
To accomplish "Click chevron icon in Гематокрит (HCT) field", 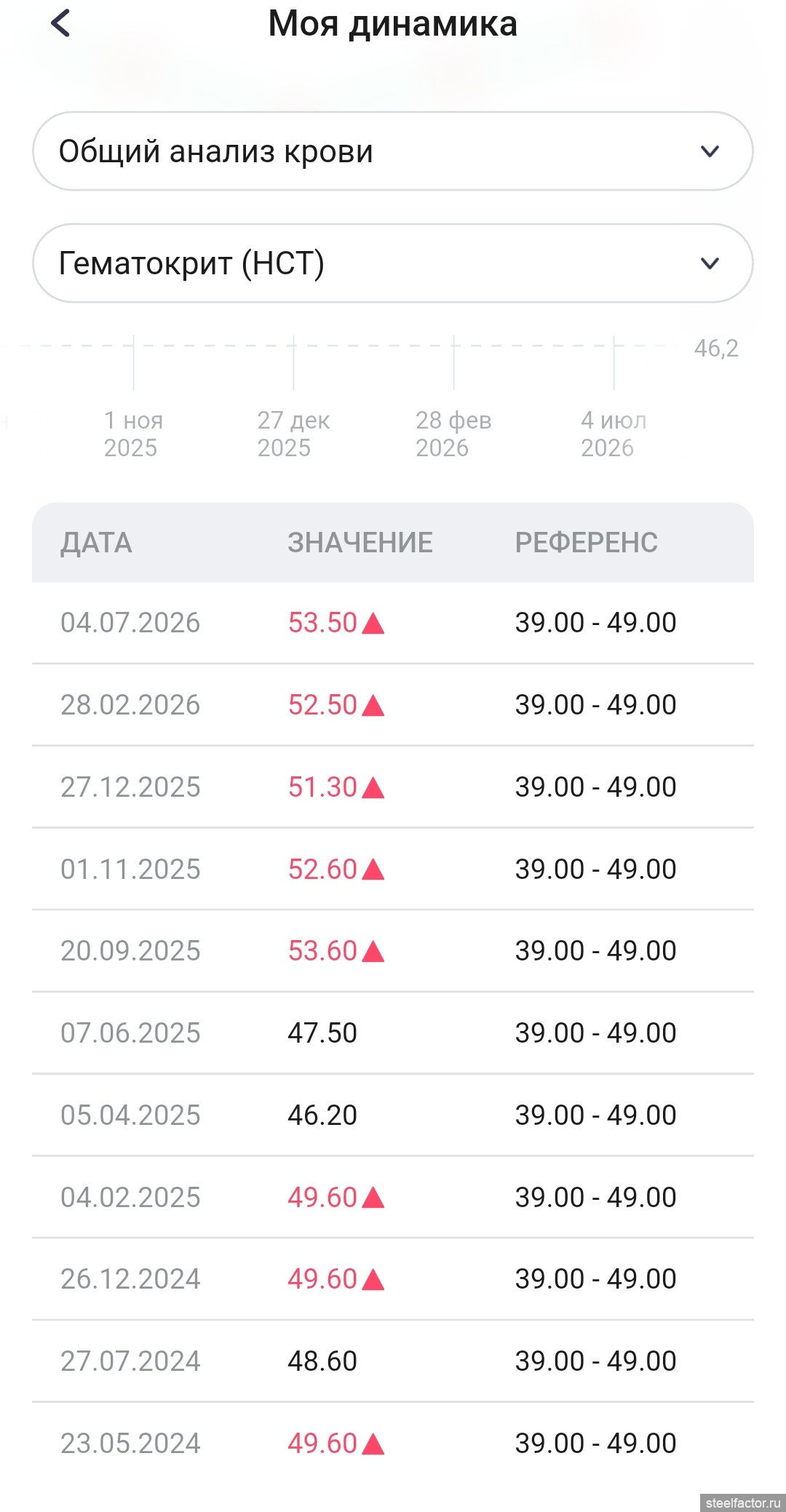I will pos(710,263).
